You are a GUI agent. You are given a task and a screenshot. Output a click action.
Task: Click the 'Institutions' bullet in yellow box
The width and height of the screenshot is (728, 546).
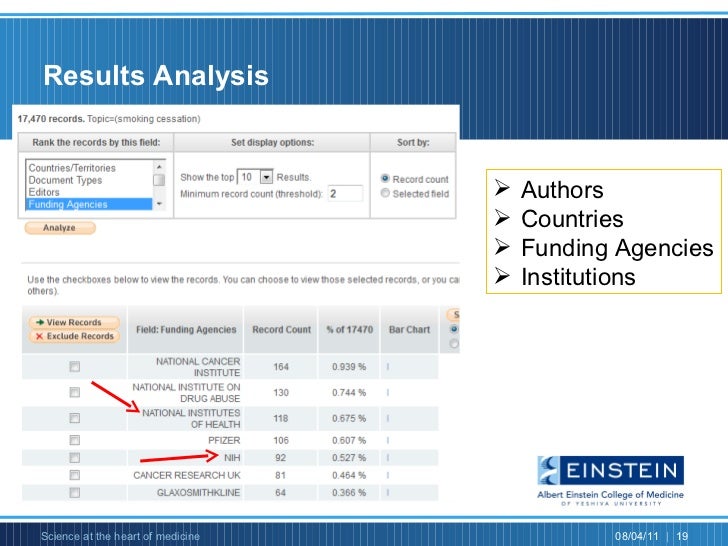(x=578, y=277)
